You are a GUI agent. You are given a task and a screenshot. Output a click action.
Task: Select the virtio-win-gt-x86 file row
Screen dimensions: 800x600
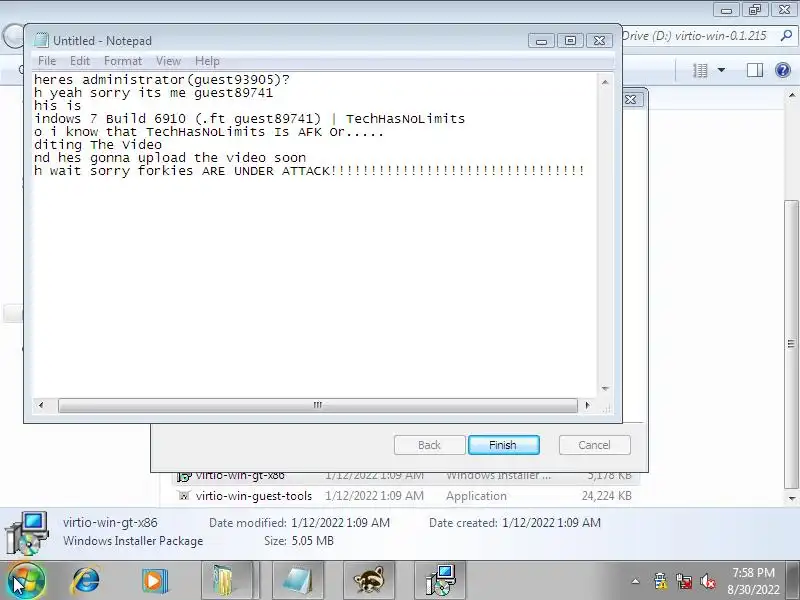[406, 476]
